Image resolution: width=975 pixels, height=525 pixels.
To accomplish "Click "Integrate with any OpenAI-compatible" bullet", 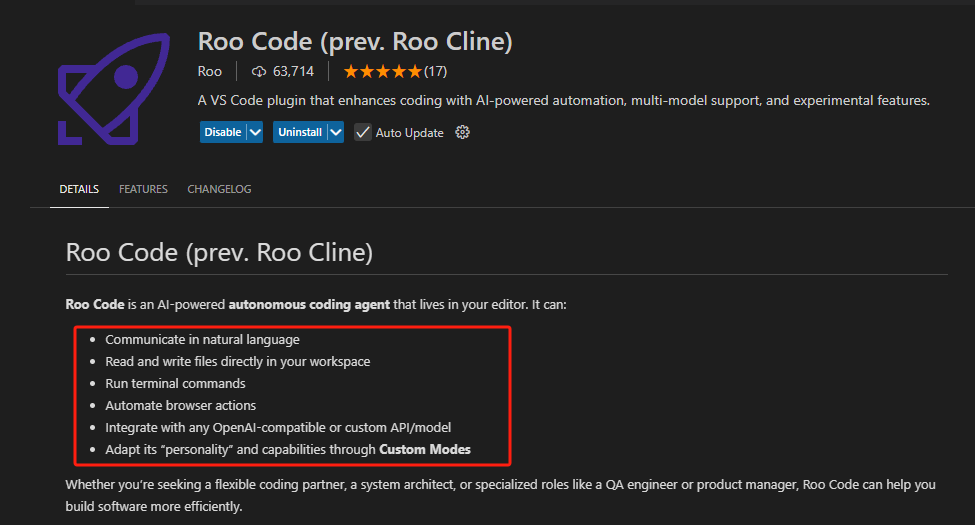I will coord(278,427).
